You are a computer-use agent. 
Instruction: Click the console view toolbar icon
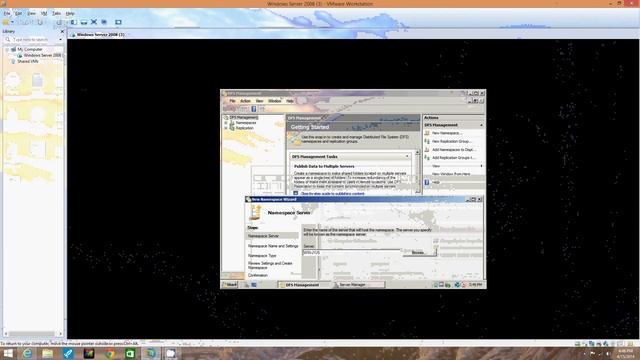click(x=118, y=22)
